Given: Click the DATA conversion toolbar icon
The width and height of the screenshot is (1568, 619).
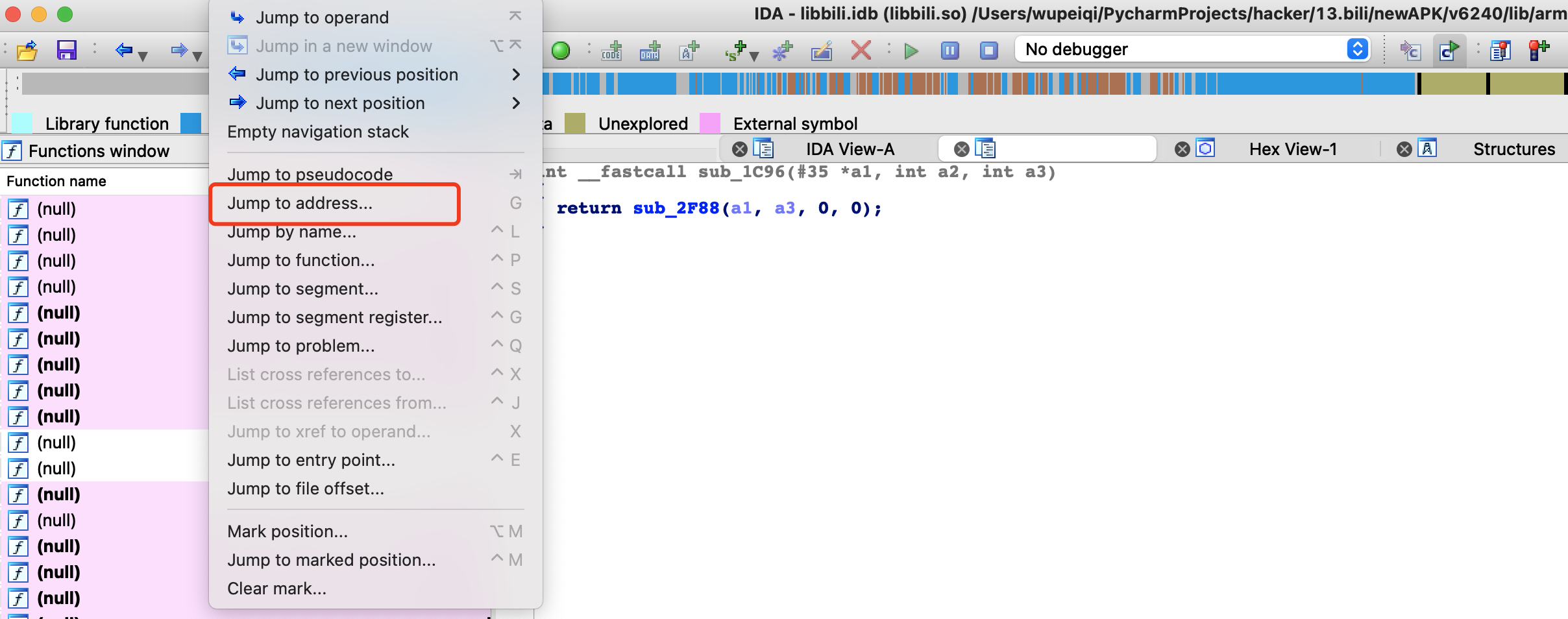Looking at the screenshot, I should pyautogui.click(x=650, y=50).
